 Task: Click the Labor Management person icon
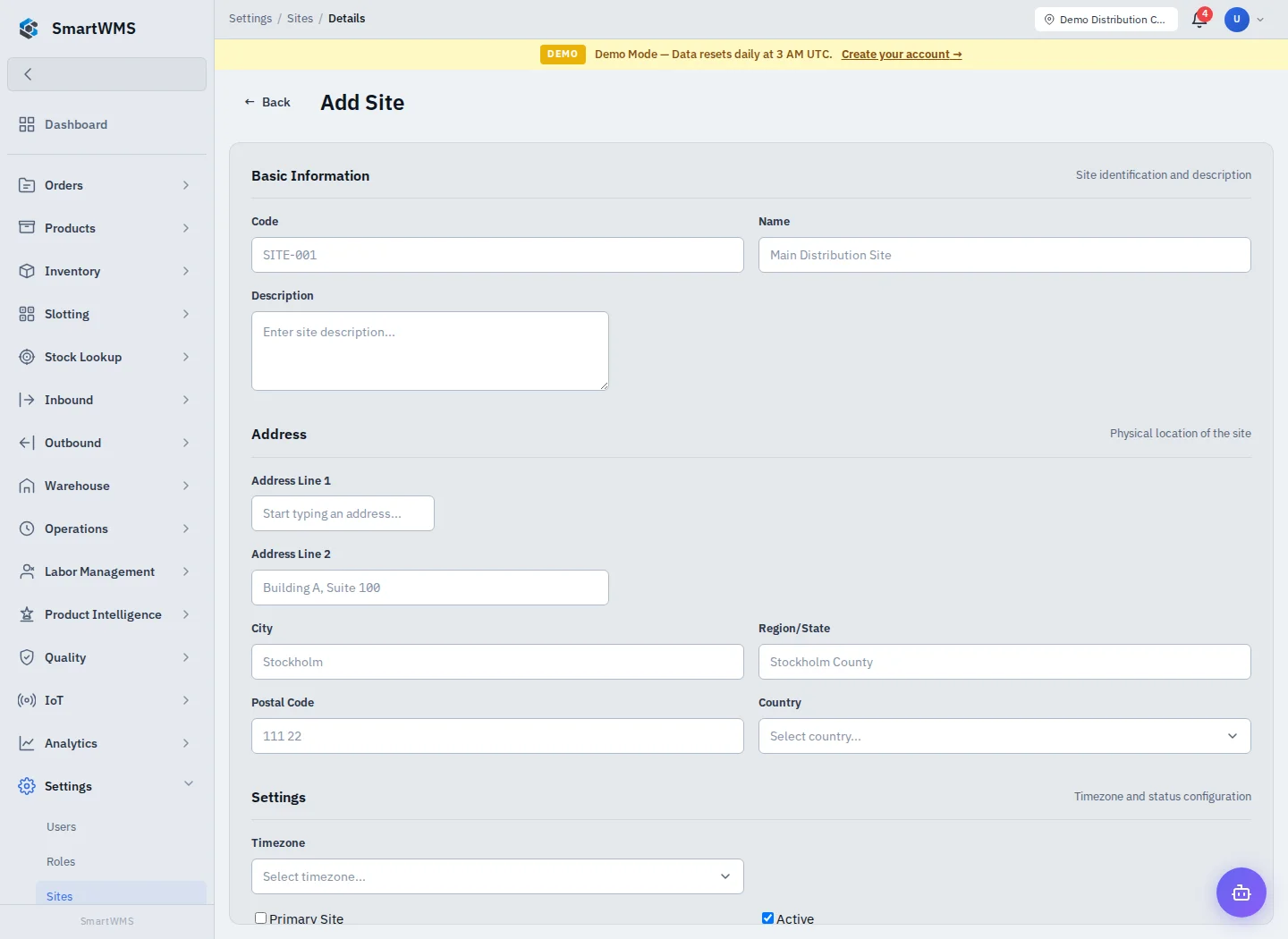point(27,571)
